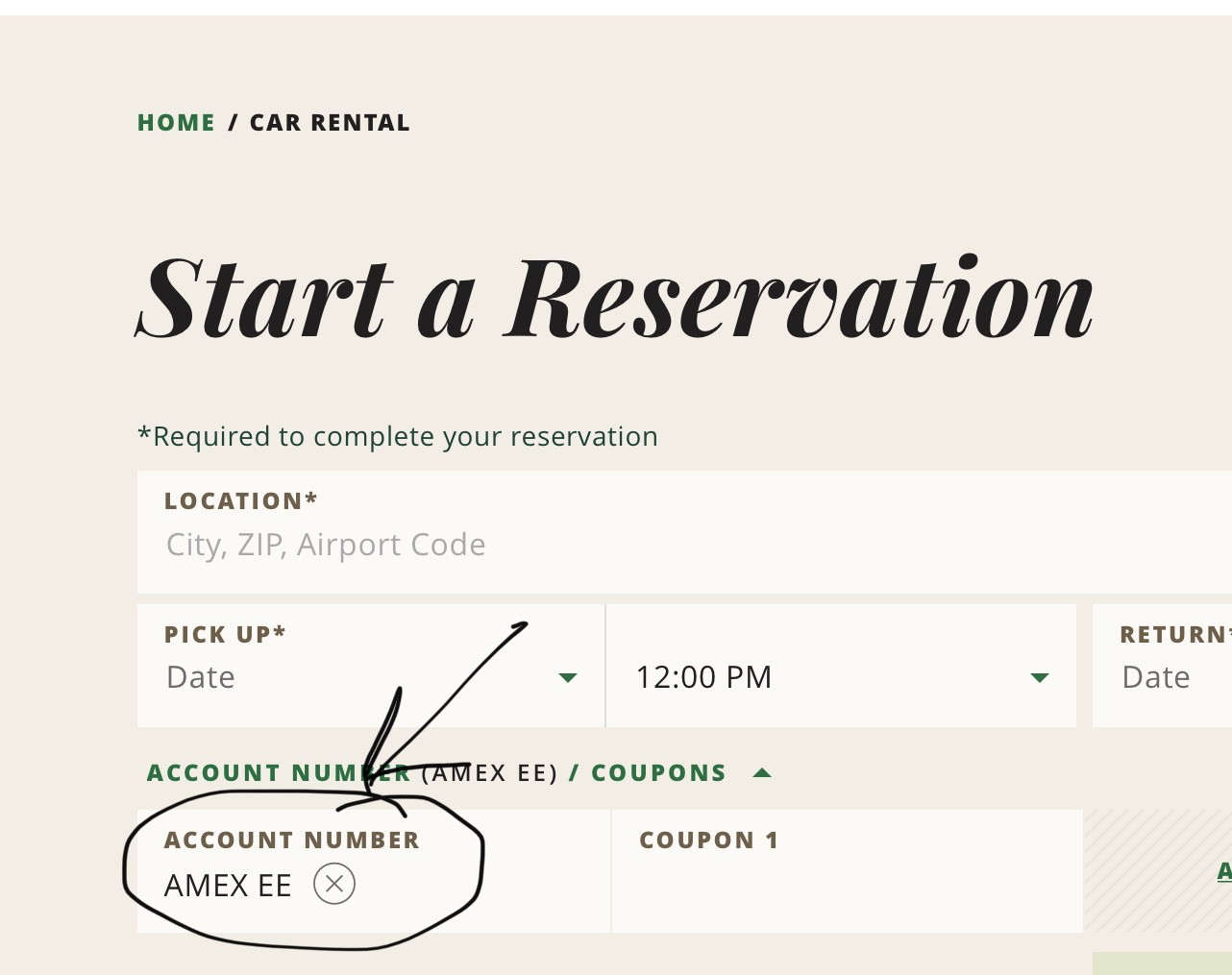Click the AMEX EE account number value
1232x975 pixels.
pyautogui.click(x=228, y=886)
